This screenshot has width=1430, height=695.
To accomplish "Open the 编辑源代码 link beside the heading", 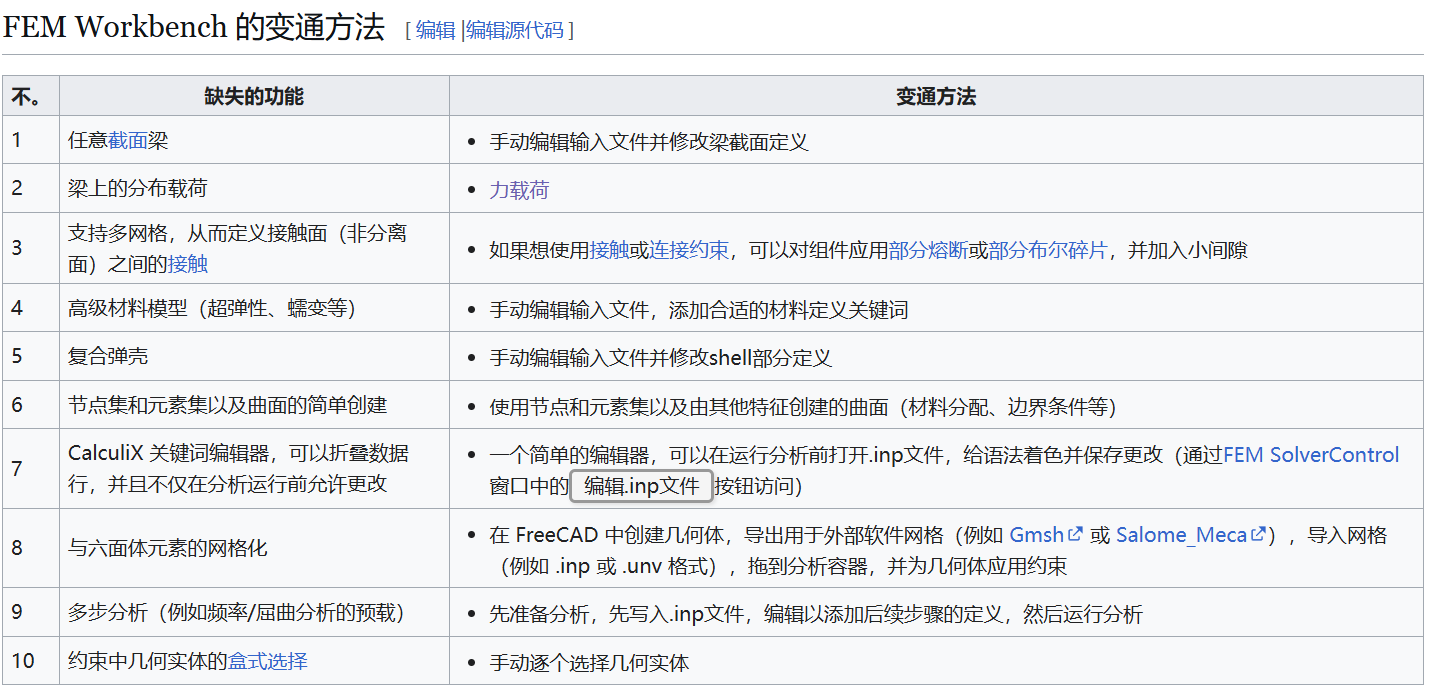I will [514, 30].
